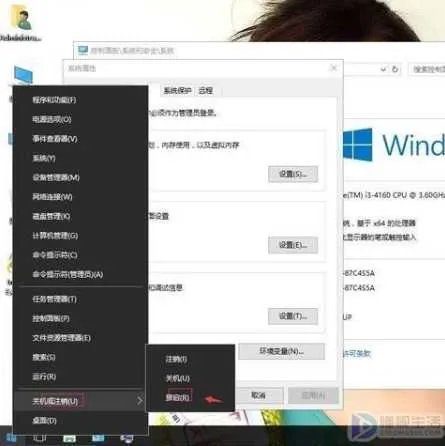This screenshot has width=445, height=446.
Task: Click the Windows logo in System window
Action: [x=357, y=145]
